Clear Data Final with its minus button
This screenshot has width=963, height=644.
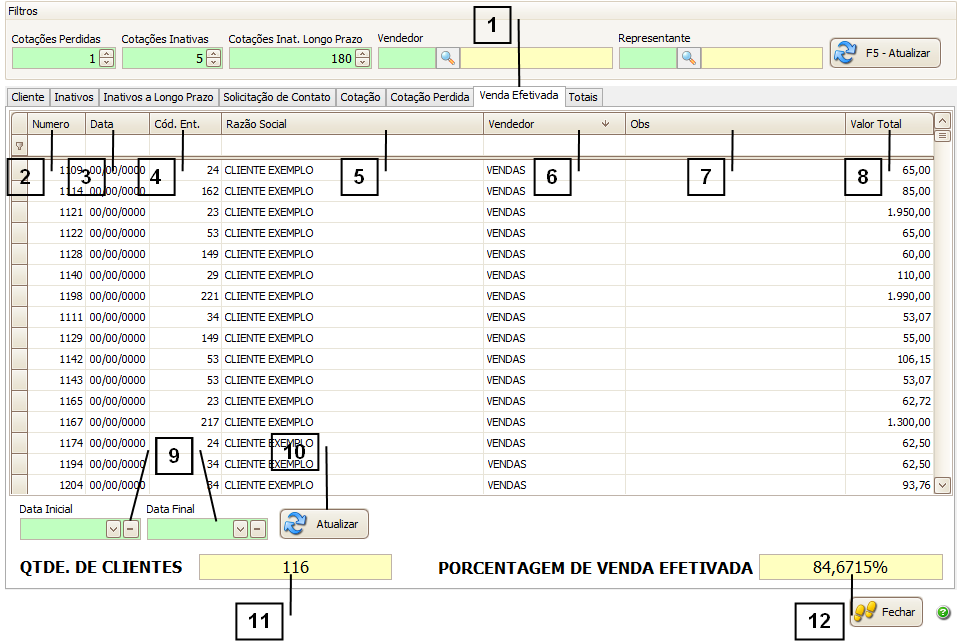coord(257,529)
